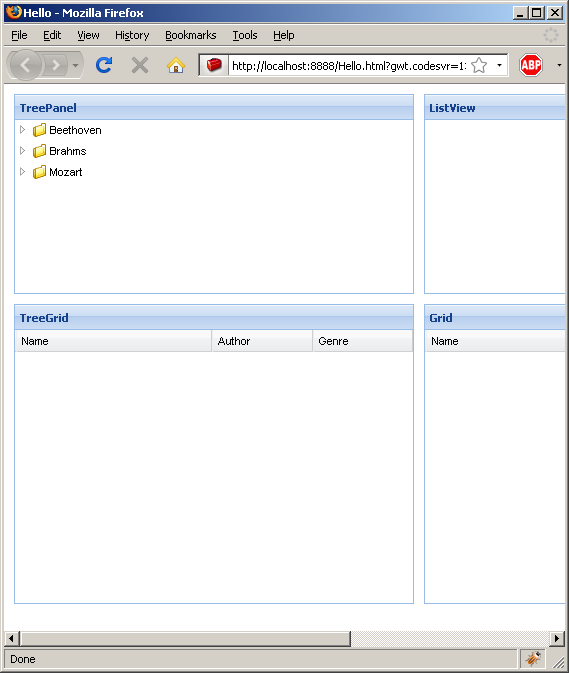569x673 pixels.
Task: Click the Firebug bug icon in status bar
Action: (x=533, y=659)
